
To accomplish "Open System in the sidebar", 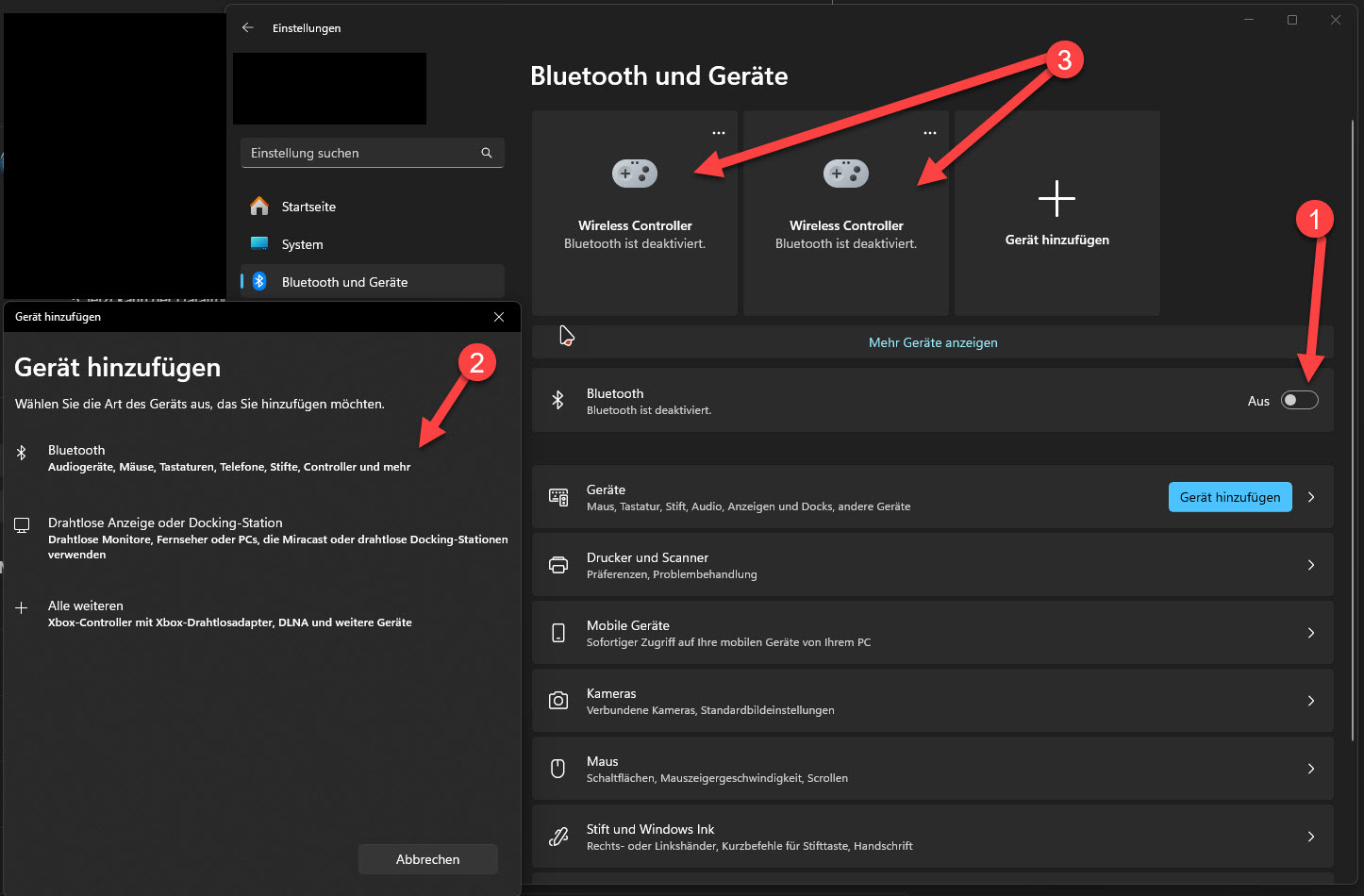I will click(302, 244).
